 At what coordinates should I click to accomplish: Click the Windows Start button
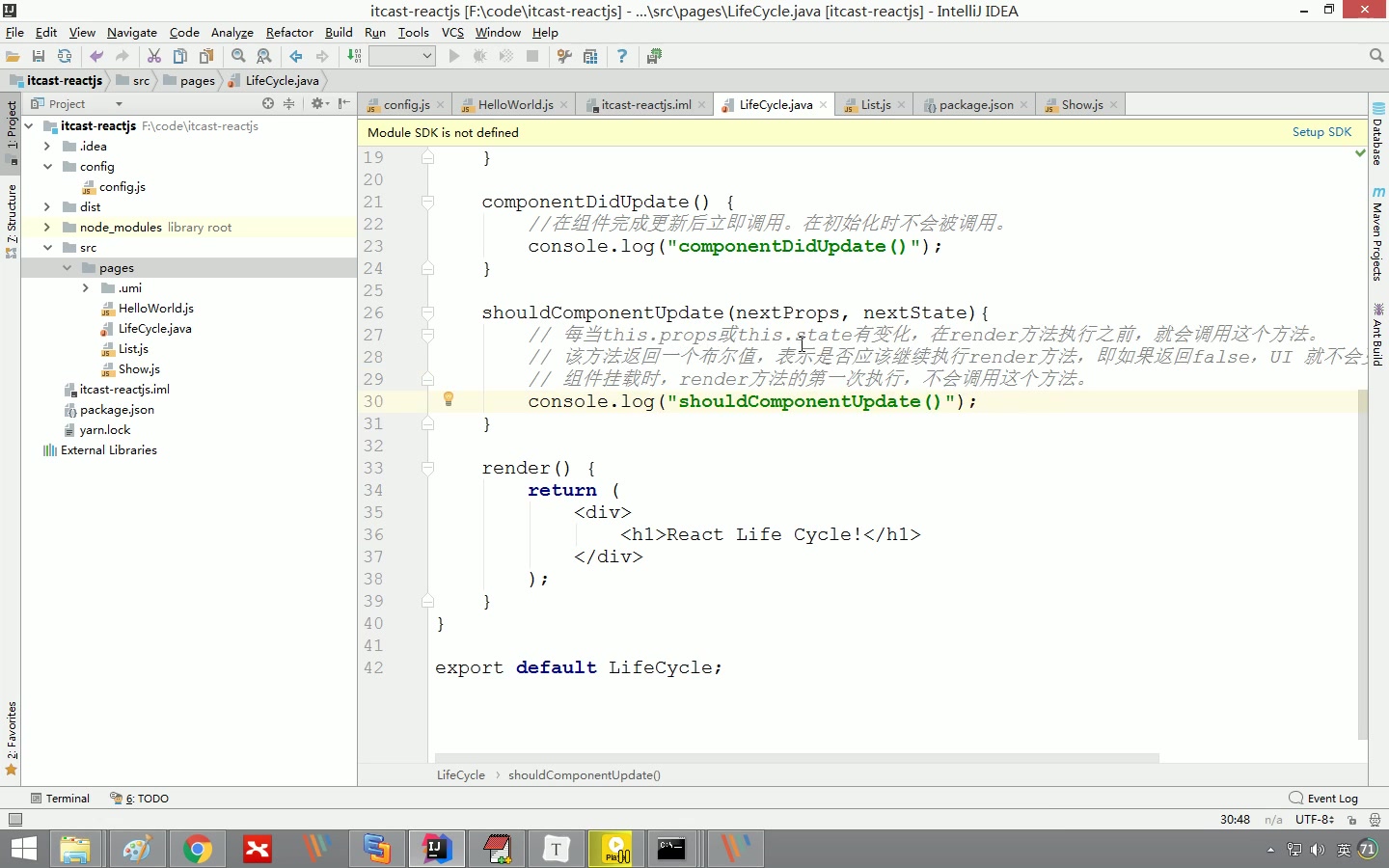(23, 849)
